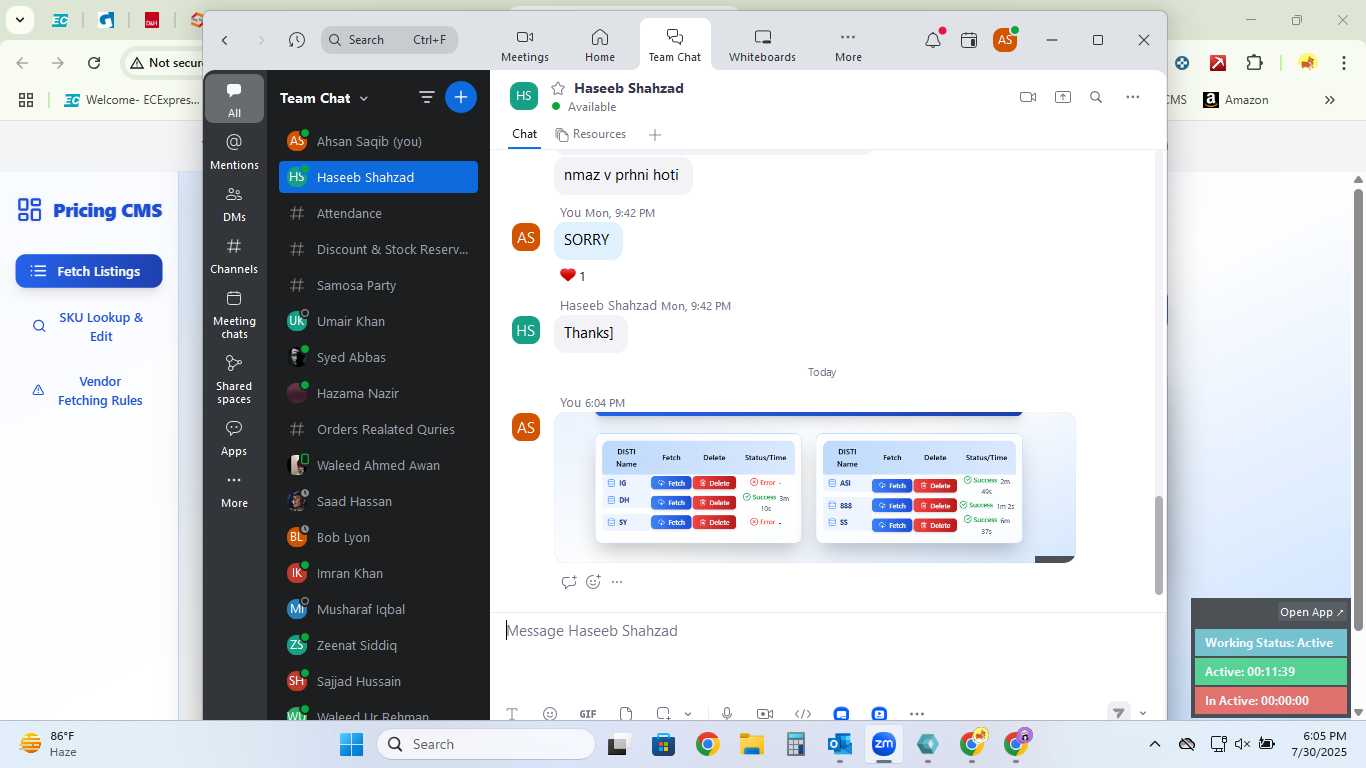
Task: Open Channels in the sidebar
Action: (234, 256)
